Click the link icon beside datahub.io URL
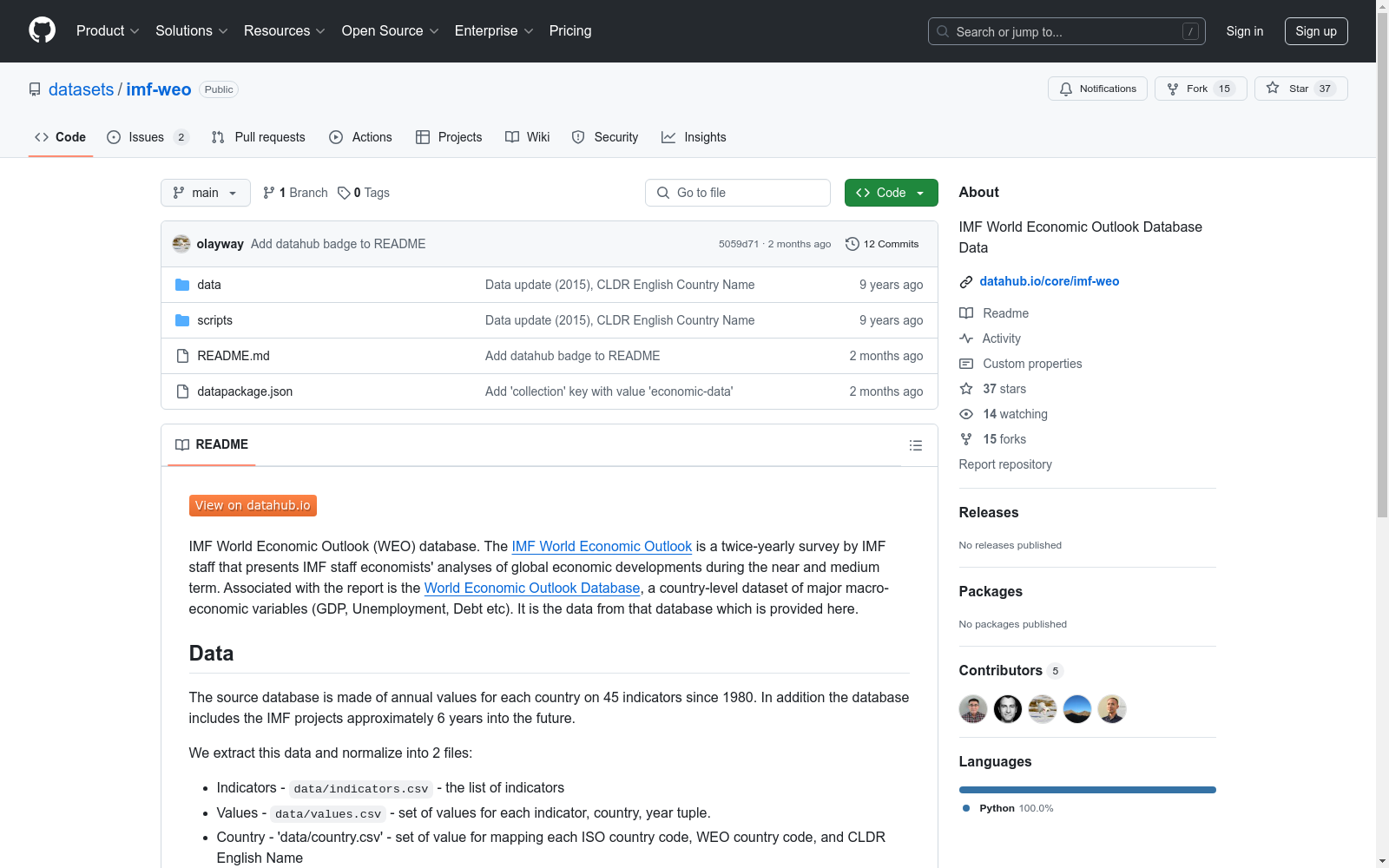Screen dimensions: 1389x868 (966, 281)
